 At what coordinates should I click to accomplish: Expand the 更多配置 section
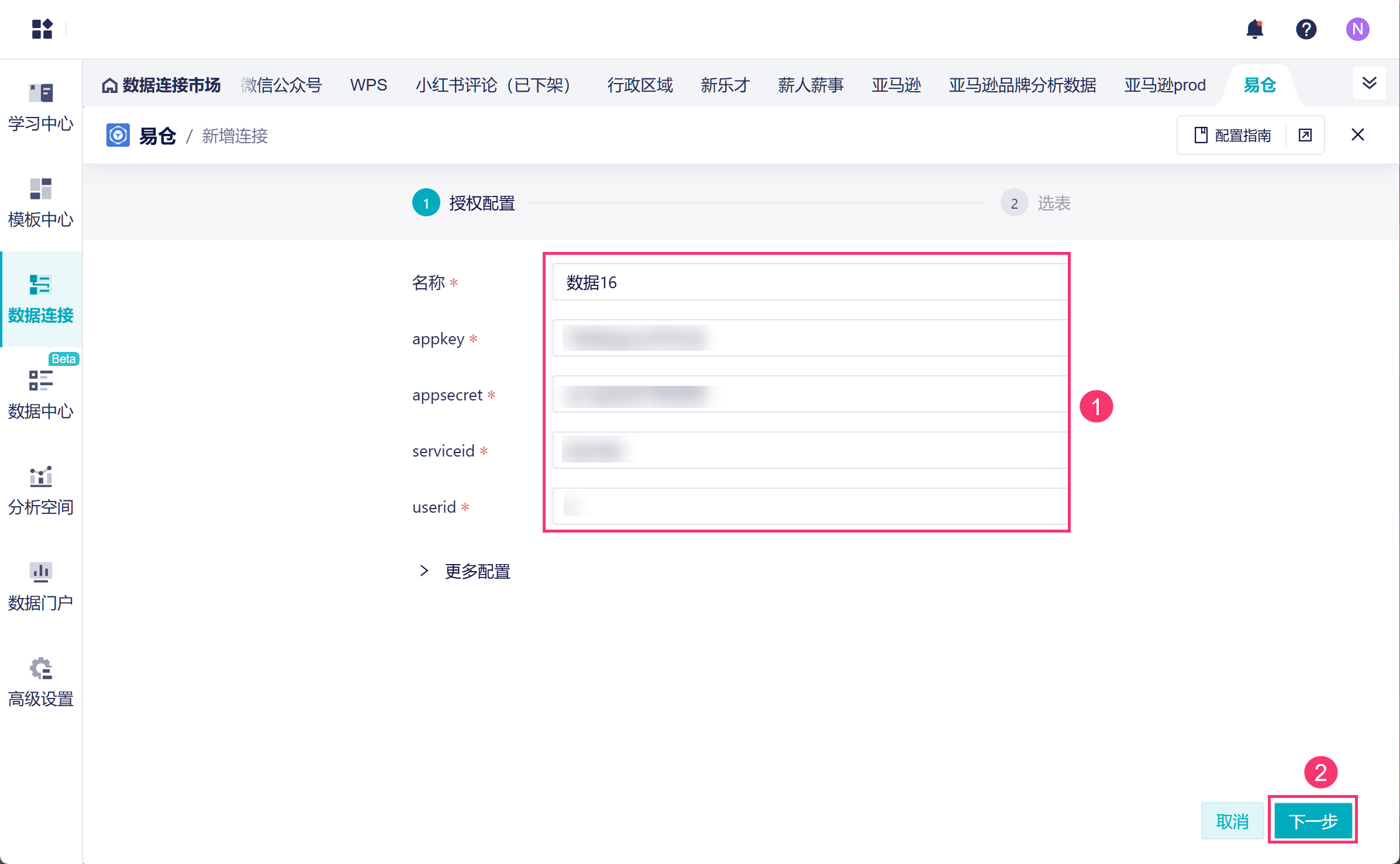click(465, 571)
